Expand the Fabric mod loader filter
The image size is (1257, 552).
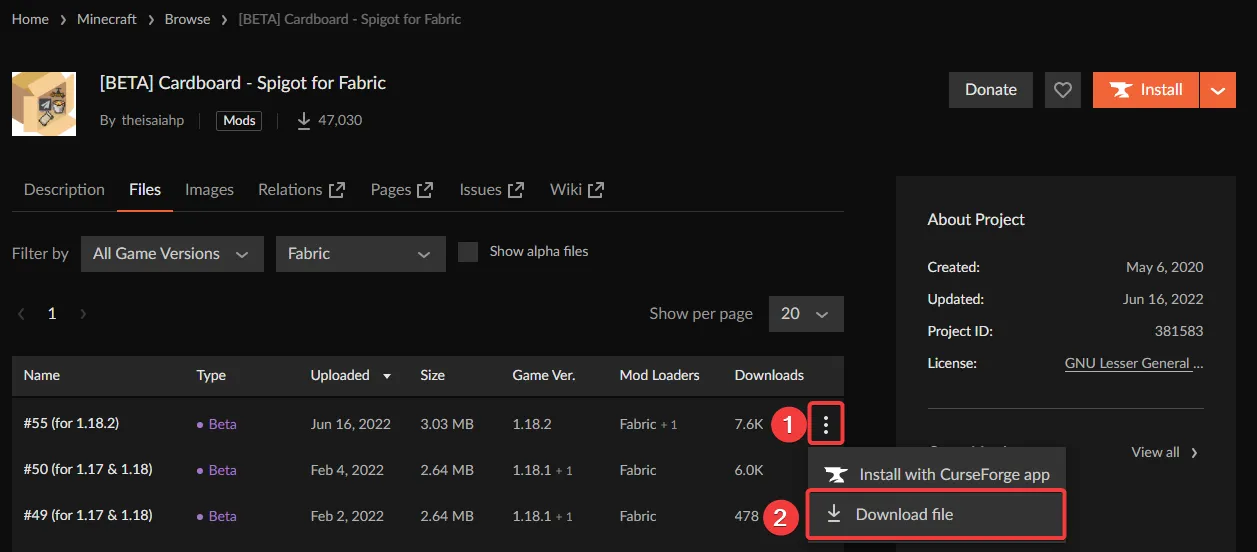(x=360, y=254)
